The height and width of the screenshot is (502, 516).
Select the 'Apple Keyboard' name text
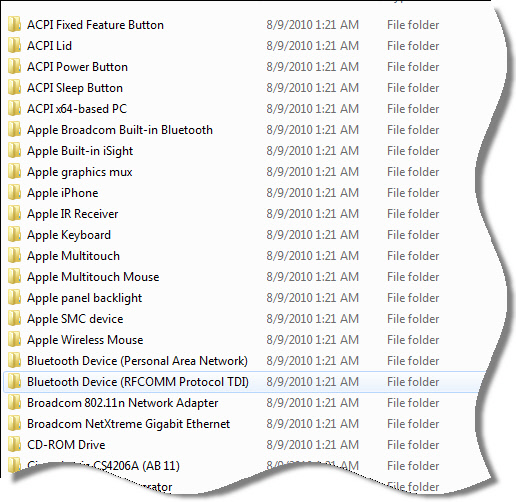coord(69,236)
